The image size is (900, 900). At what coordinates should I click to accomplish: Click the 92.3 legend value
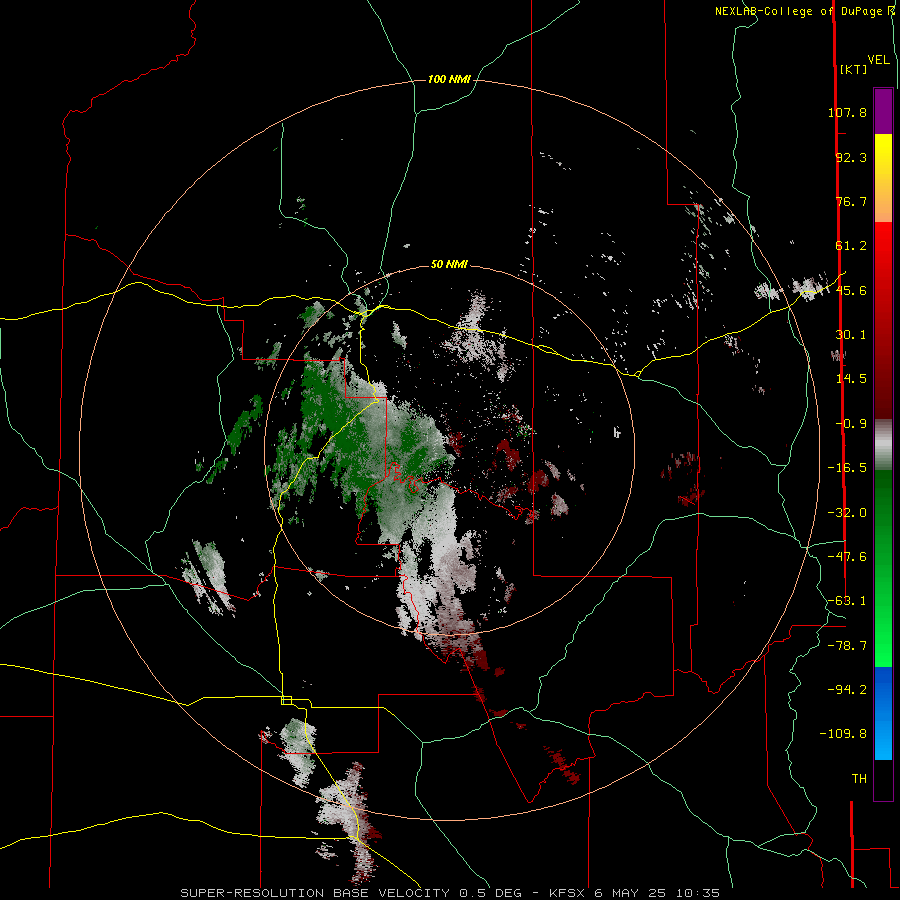coord(851,157)
